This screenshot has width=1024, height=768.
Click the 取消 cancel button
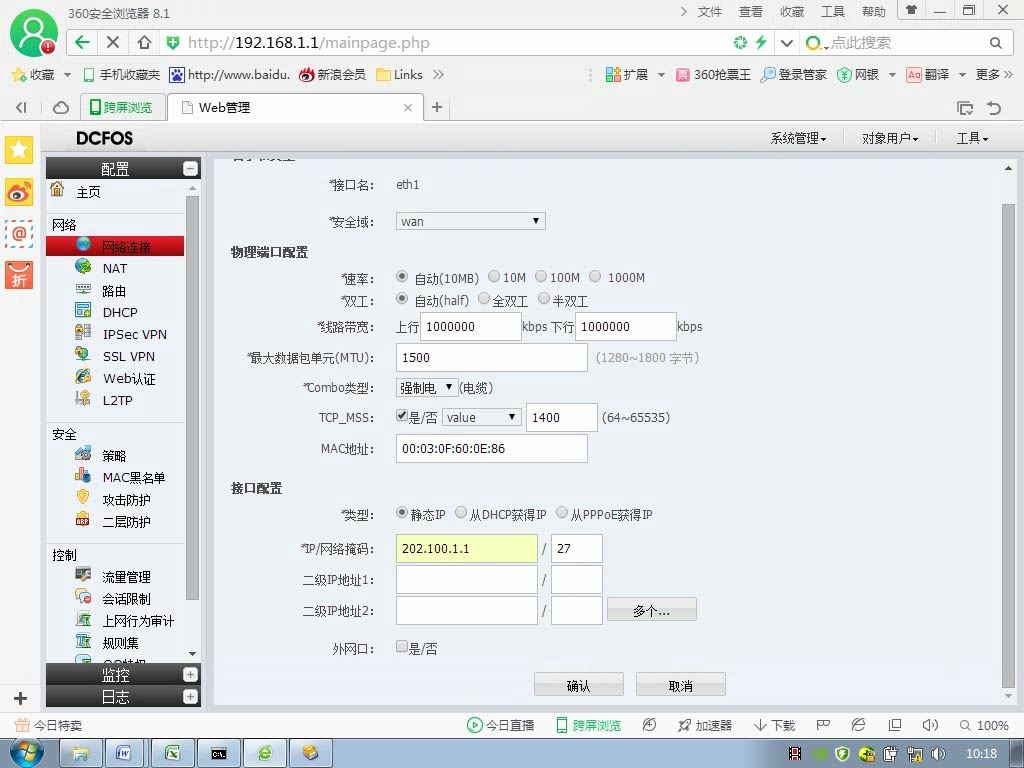point(680,685)
